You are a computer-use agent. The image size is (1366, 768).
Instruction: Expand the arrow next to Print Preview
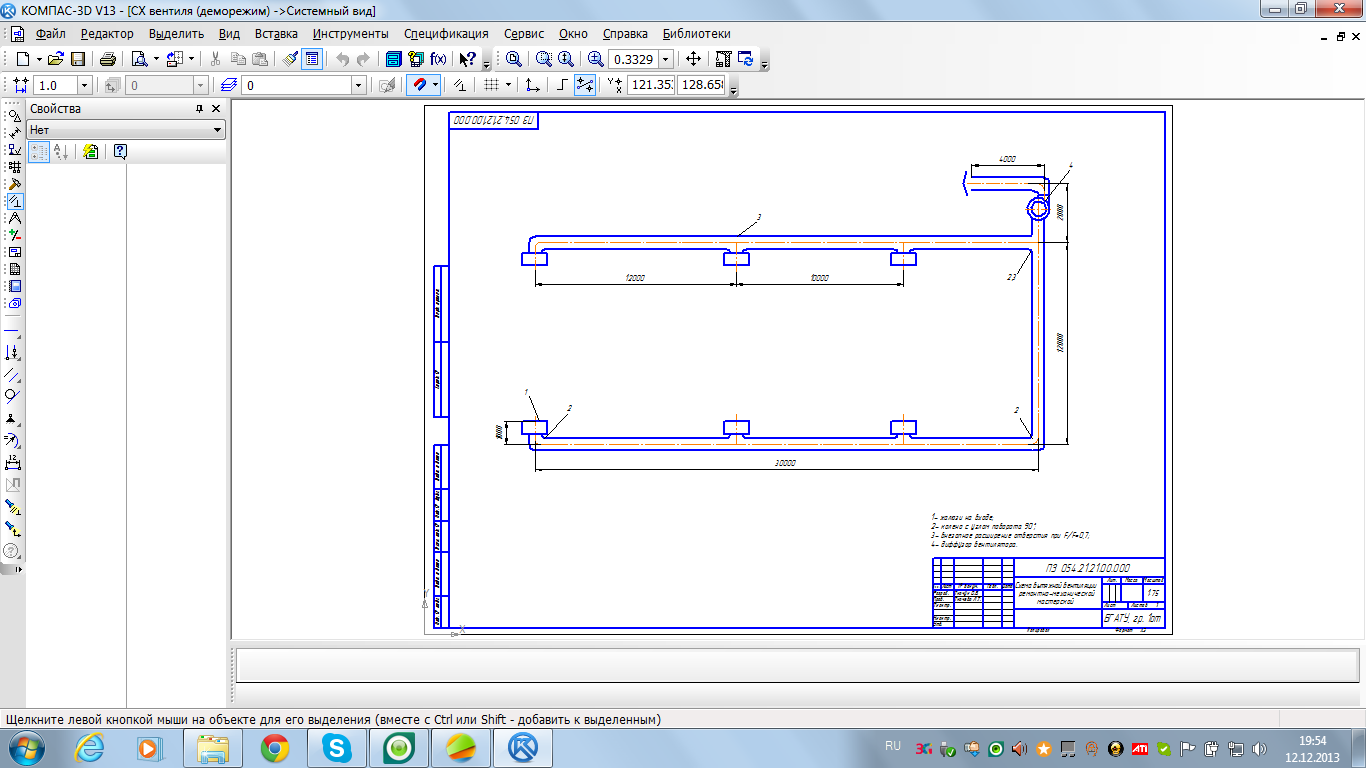pyautogui.click(x=156, y=59)
